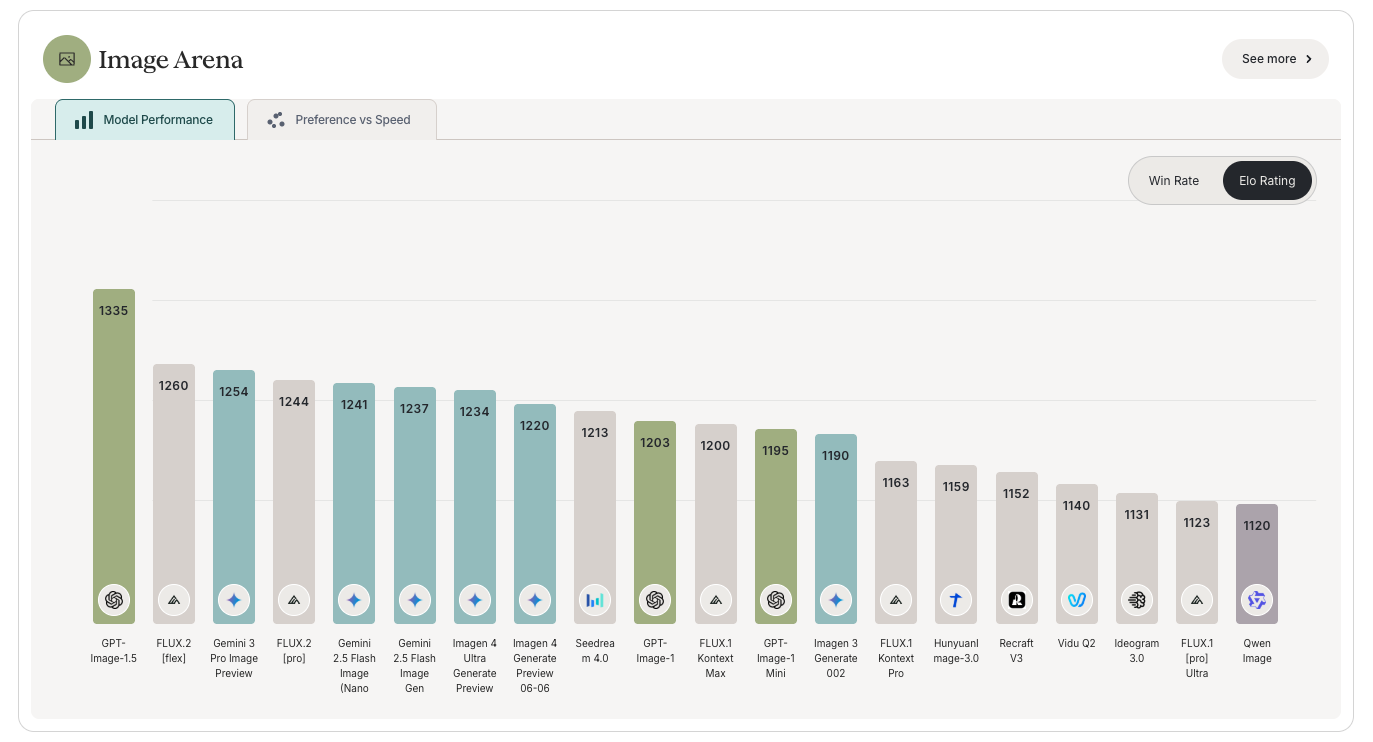
Task: Click the Image Arena header picture icon
Action: [67, 59]
